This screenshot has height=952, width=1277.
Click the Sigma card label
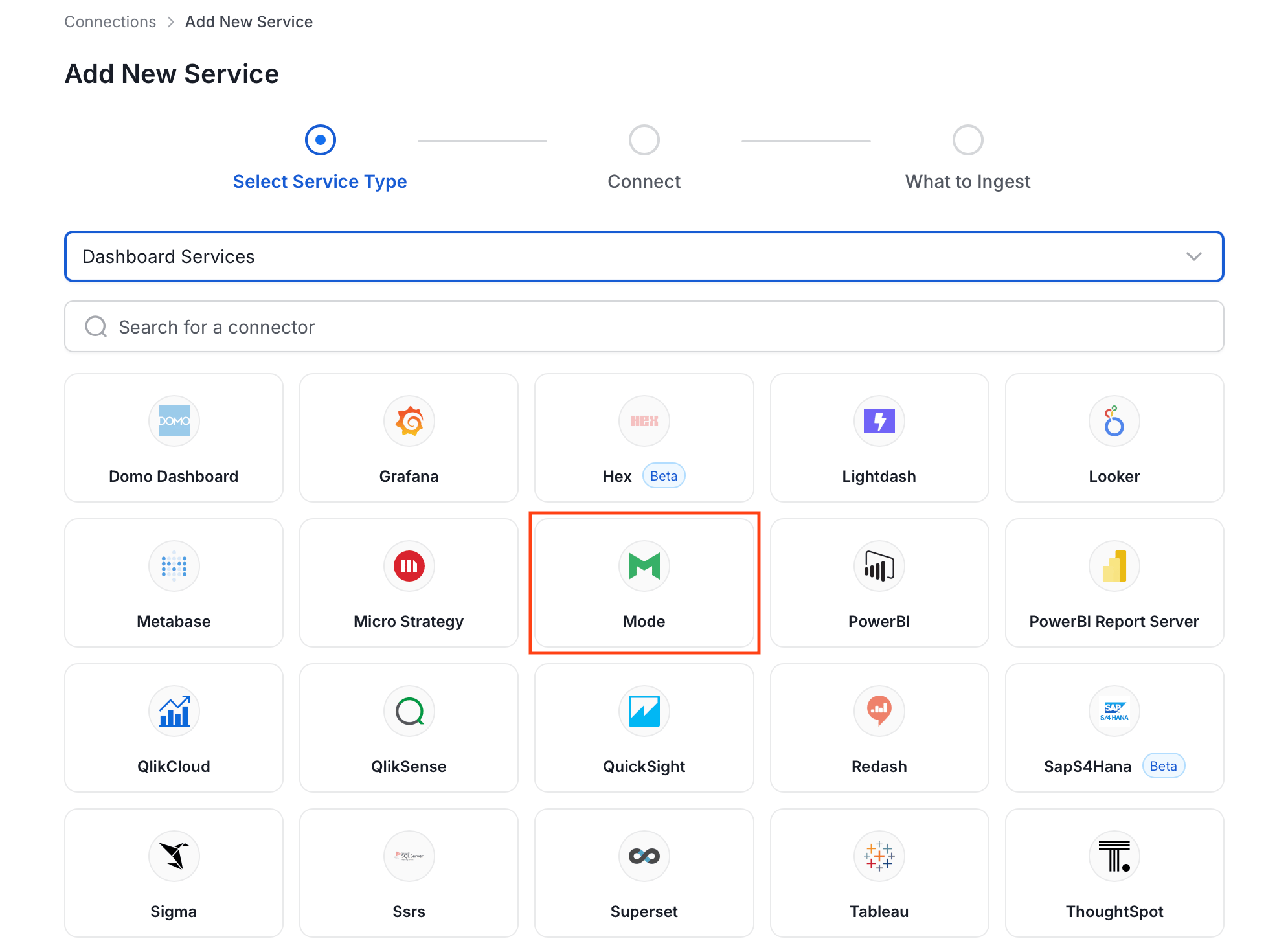[174, 911]
